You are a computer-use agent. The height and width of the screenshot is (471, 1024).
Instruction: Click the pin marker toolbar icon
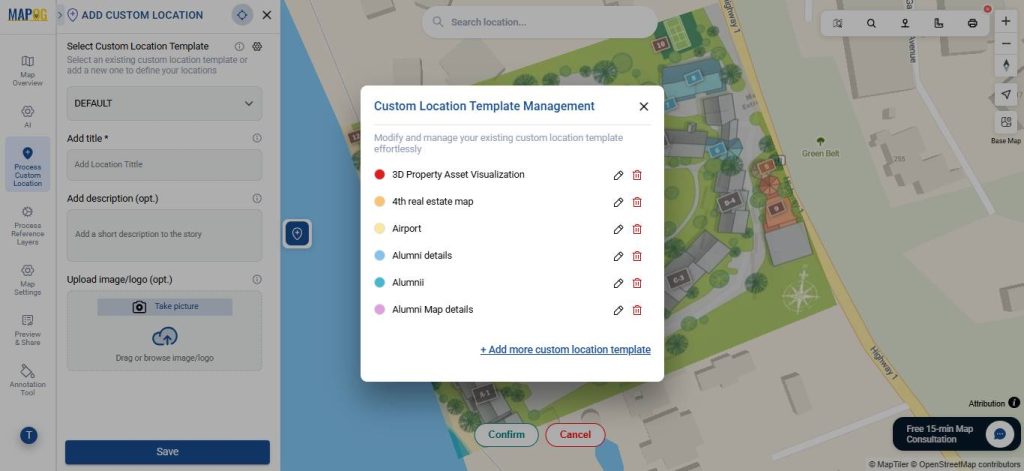point(905,24)
